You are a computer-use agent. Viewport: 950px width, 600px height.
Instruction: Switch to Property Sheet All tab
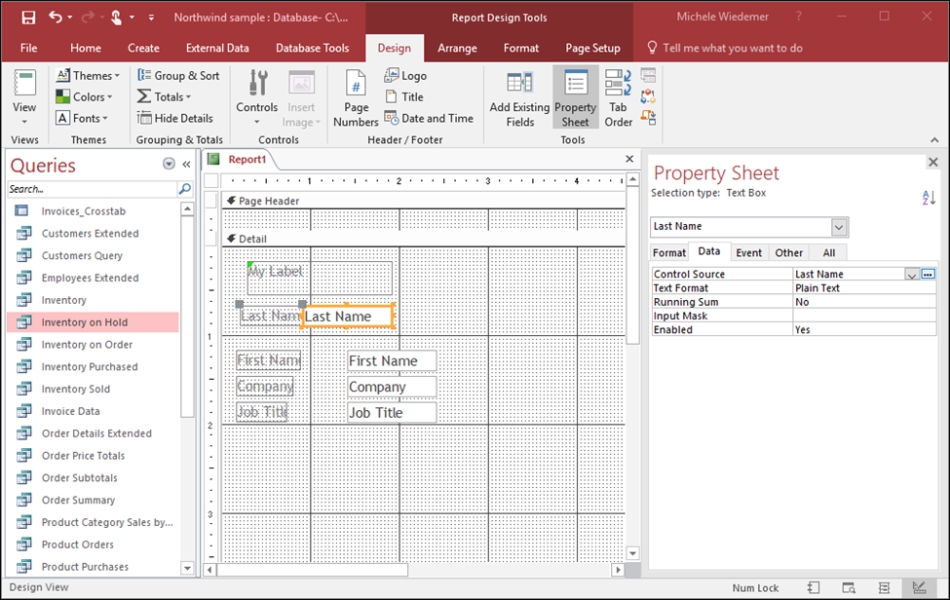click(829, 253)
